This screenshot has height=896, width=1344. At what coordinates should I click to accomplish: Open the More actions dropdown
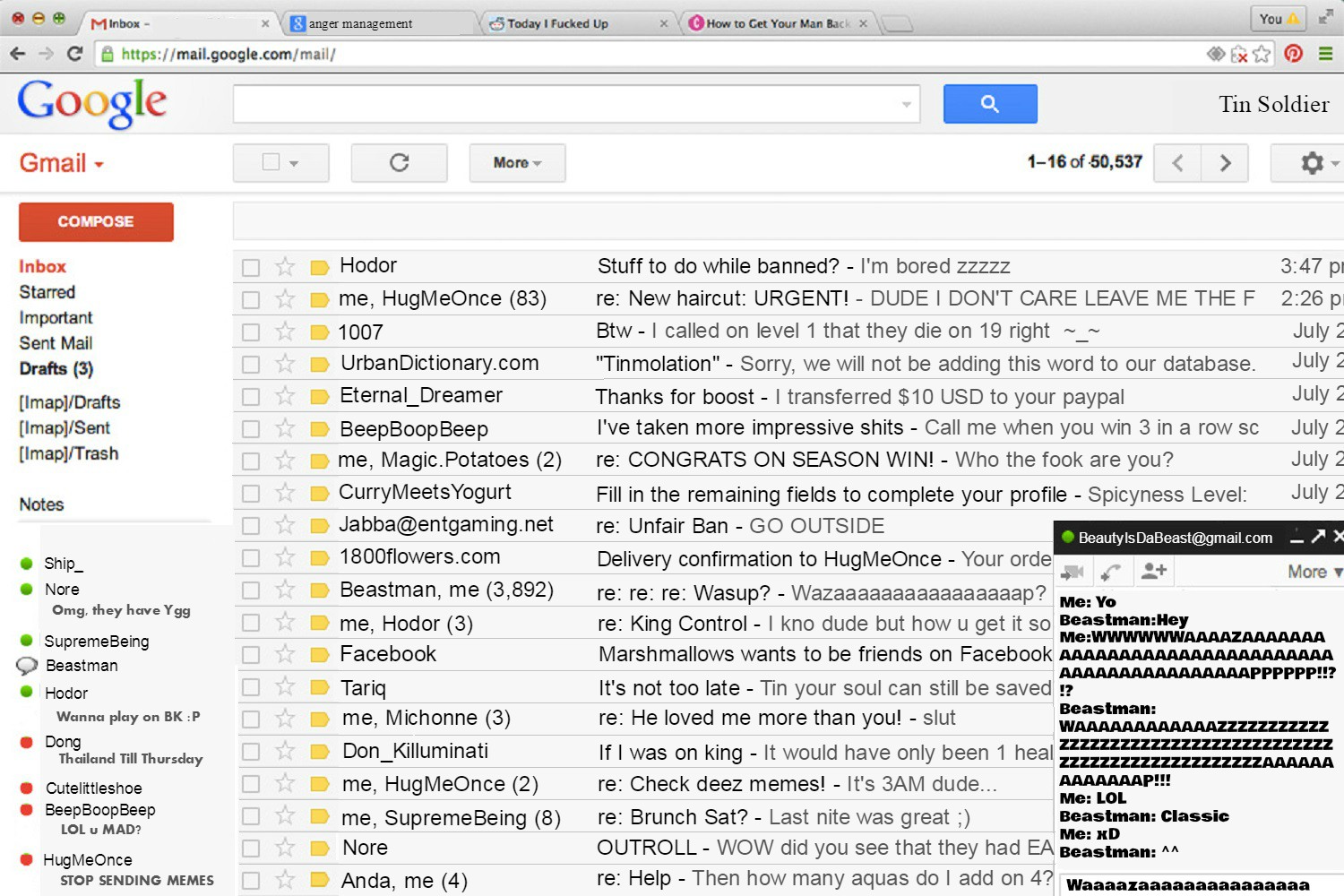517,162
